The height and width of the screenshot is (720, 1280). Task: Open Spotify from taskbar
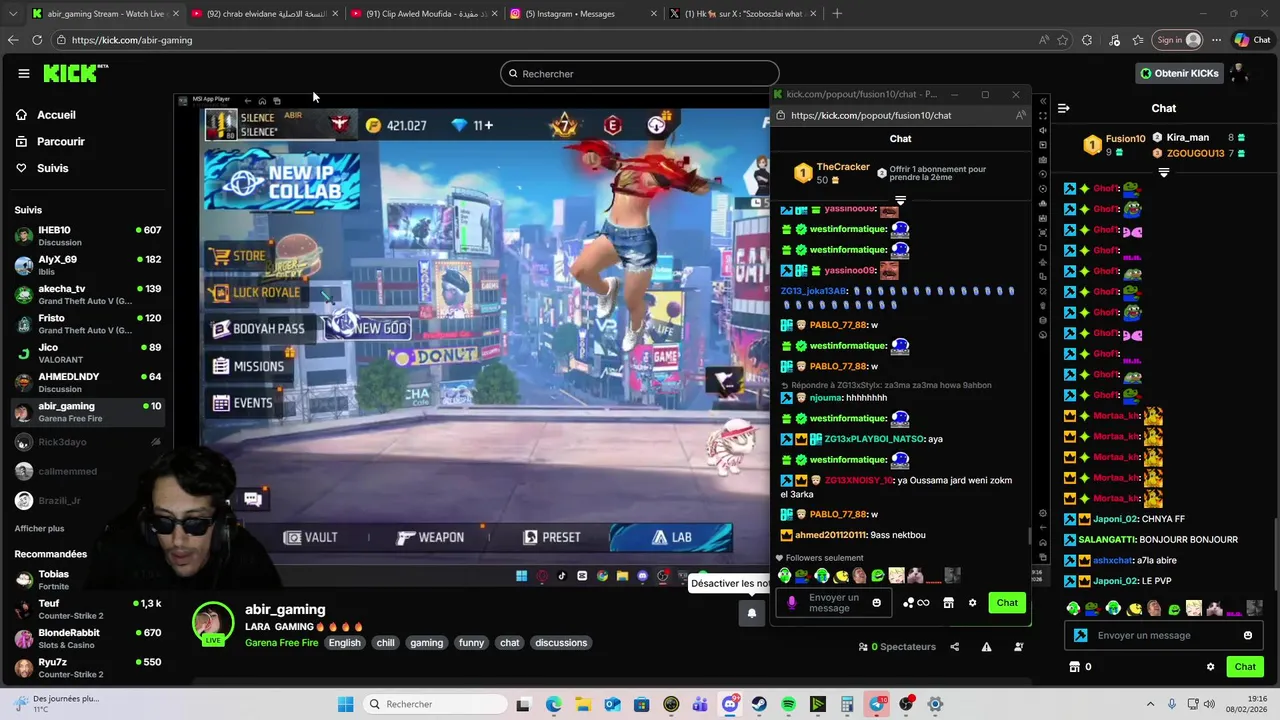788,704
